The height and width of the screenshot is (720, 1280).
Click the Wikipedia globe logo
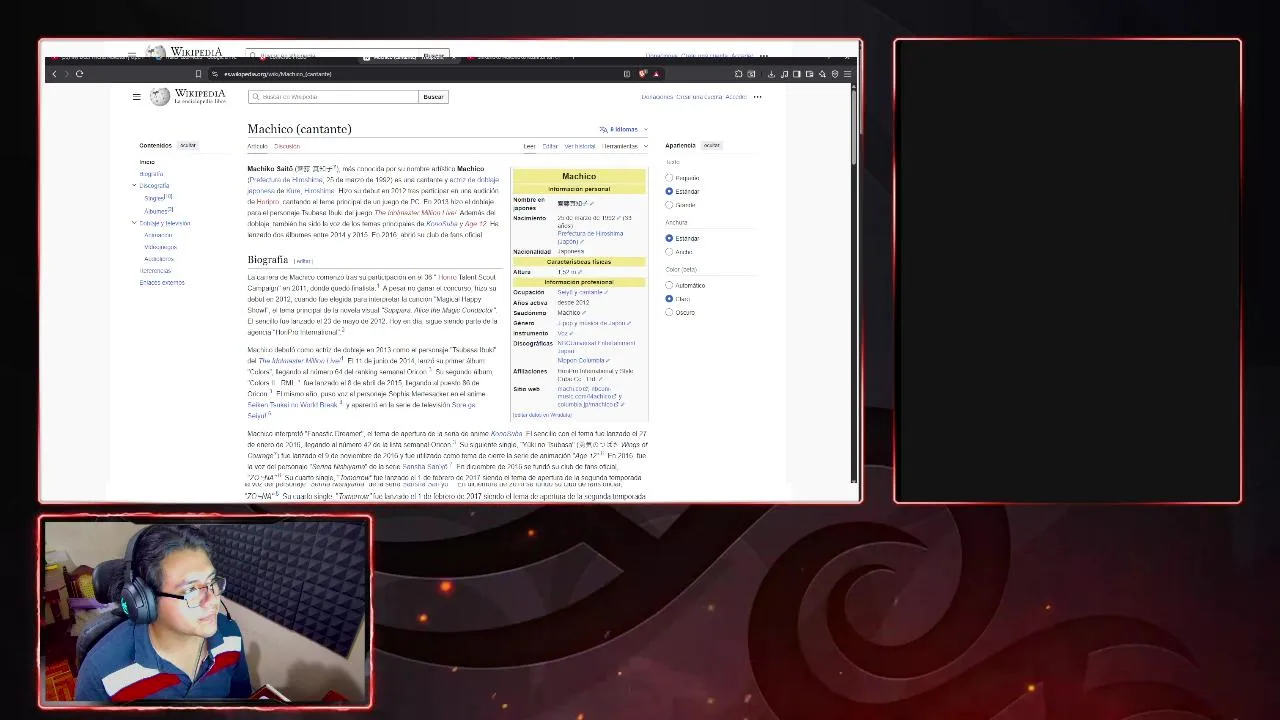point(160,96)
